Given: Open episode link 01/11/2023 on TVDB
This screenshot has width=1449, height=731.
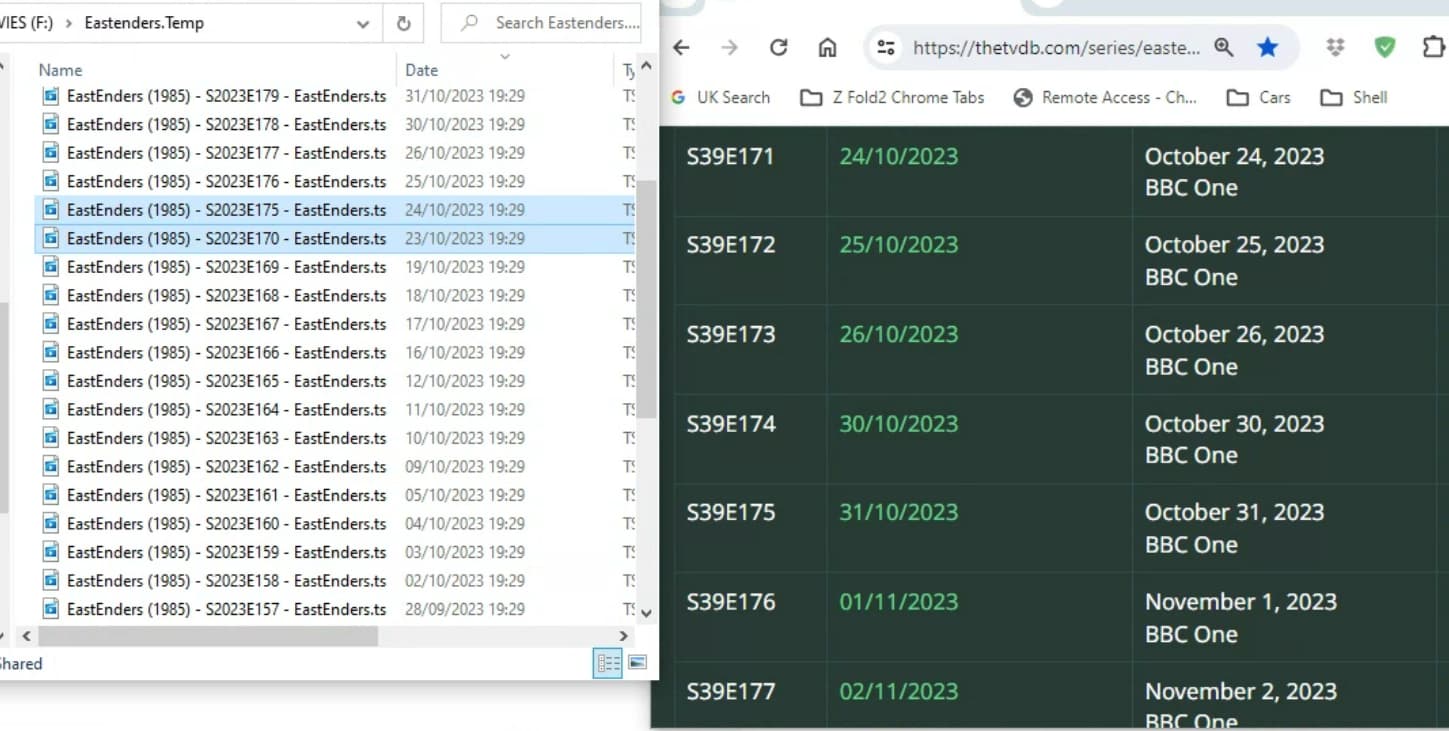Looking at the screenshot, I should click(x=898, y=601).
